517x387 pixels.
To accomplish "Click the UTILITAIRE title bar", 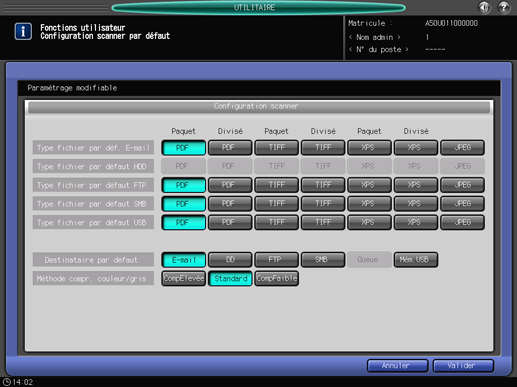I will (258, 7).
